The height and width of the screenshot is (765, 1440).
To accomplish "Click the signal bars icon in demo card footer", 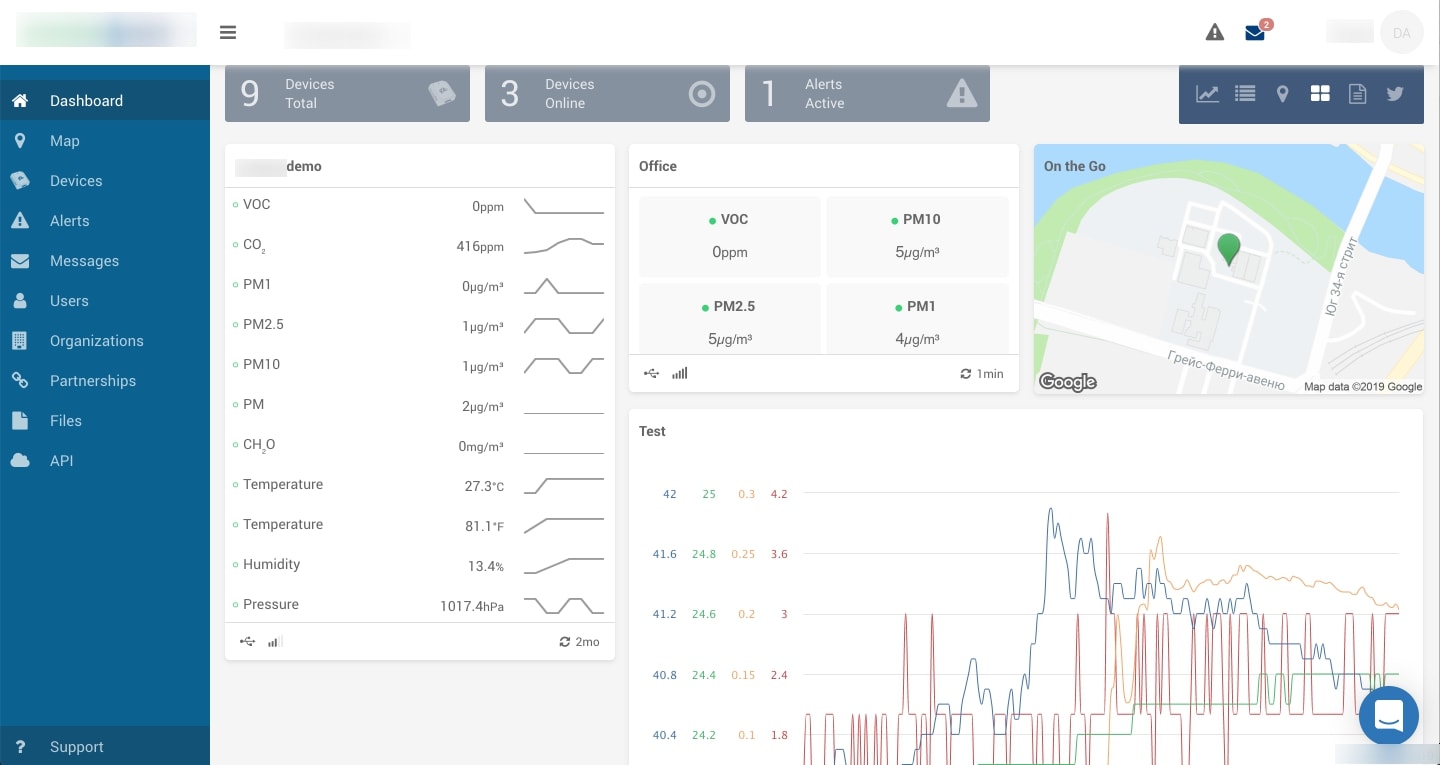I will 275,642.
